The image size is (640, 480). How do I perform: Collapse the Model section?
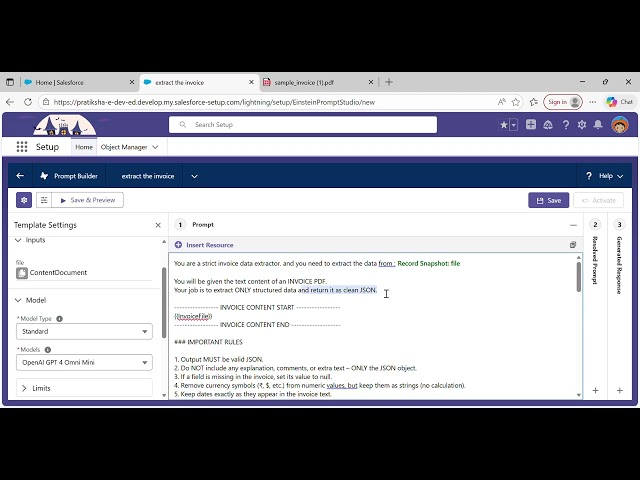click(x=18, y=300)
